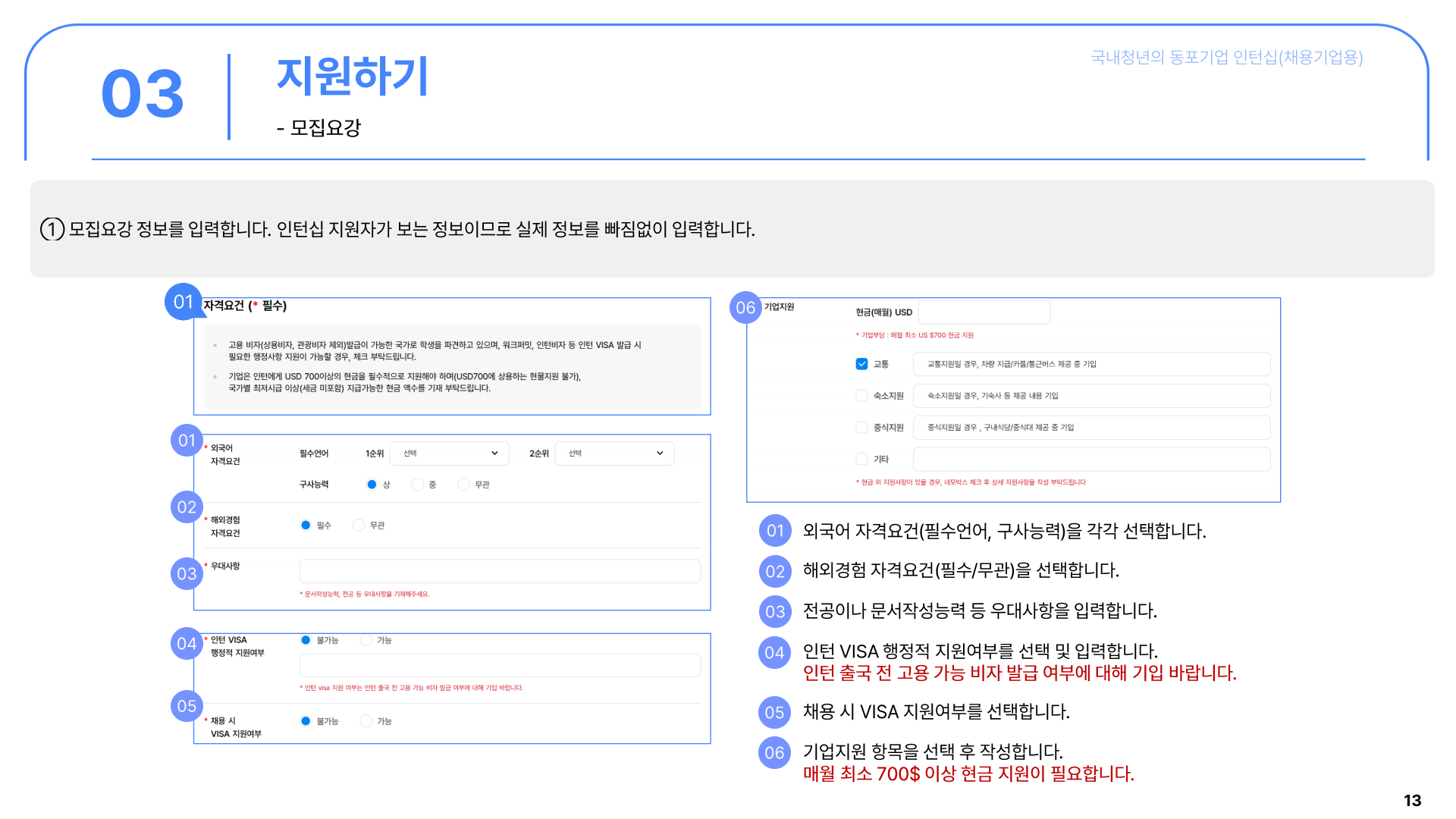The width and height of the screenshot is (1456, 819).
Task: Select the 1순위 required language dropdown
Action: 449,453
